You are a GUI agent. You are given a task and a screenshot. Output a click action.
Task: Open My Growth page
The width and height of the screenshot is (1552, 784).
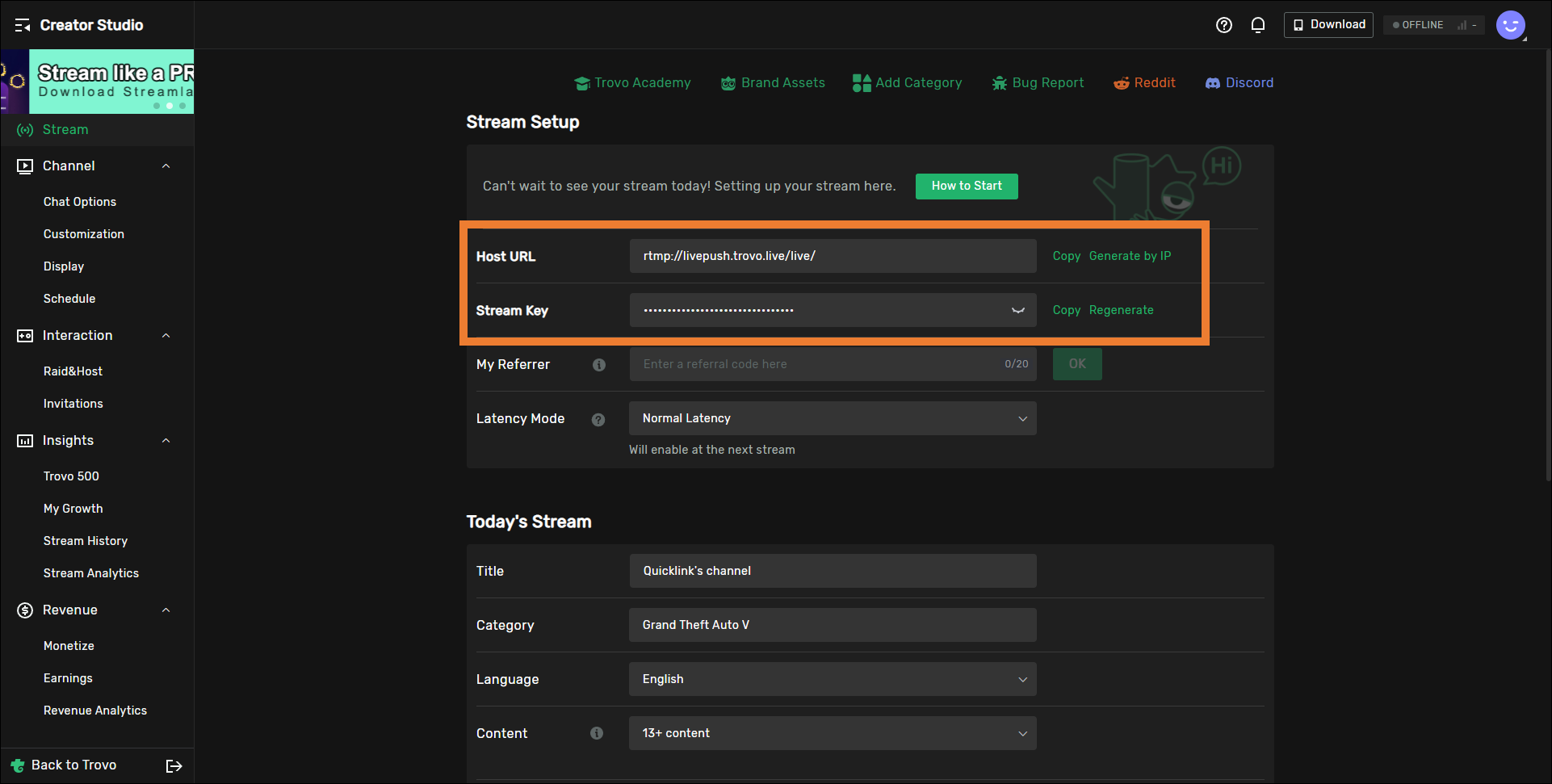tap(73, 509)
